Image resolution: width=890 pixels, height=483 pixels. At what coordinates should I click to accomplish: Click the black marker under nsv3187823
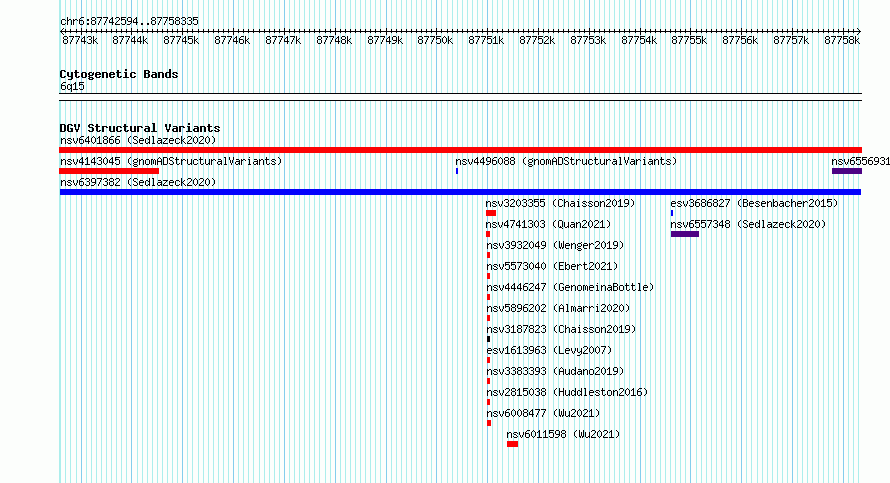488,339
